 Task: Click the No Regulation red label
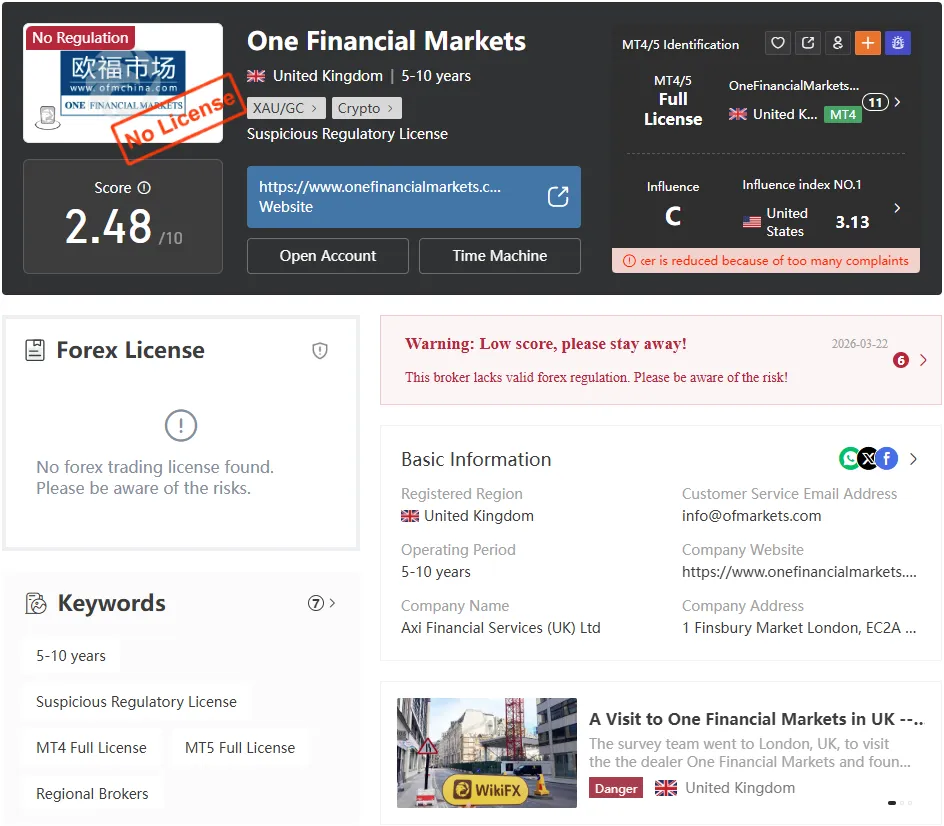[x=80, y=37]
